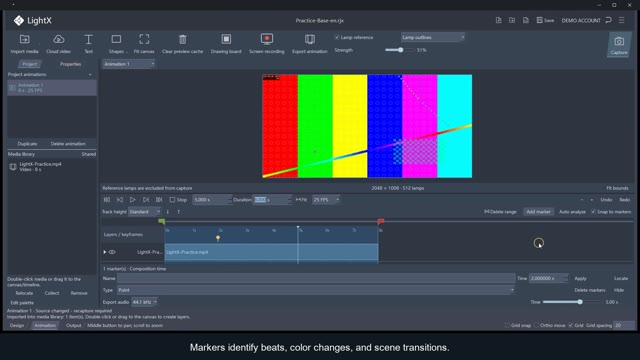Disable the Snap to markers checkbox

(593, 211)
